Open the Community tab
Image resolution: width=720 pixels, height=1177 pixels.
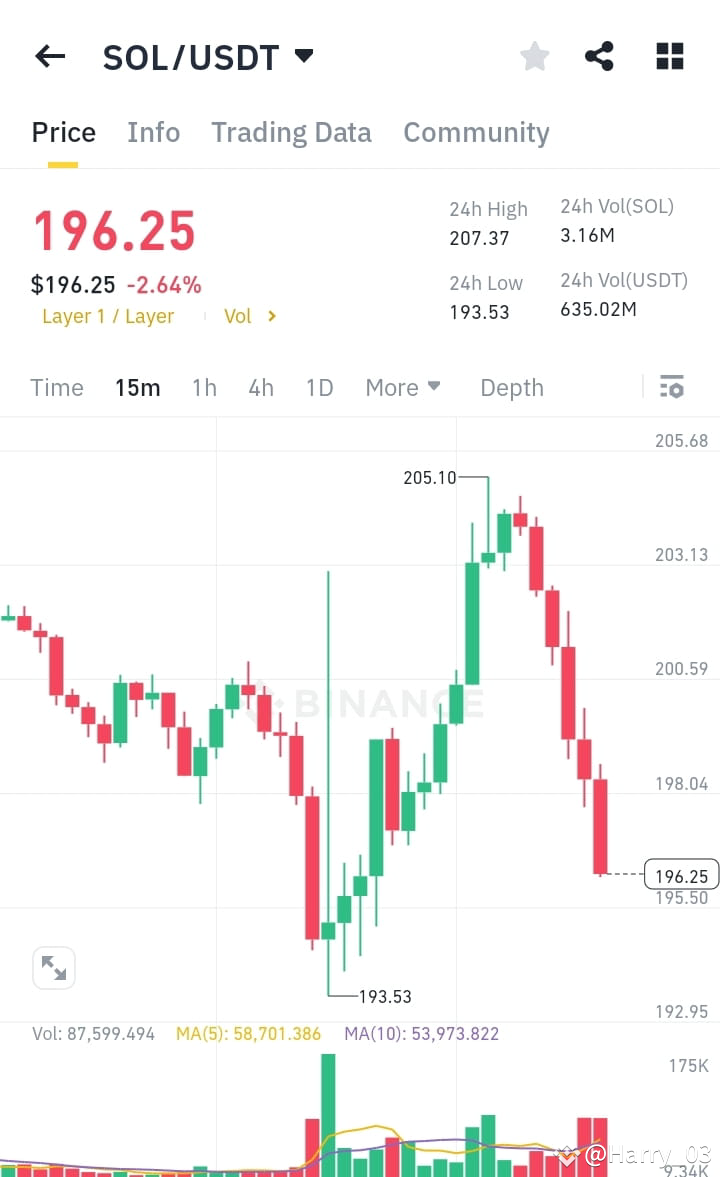pyautogui.click(x=476, y=132)
